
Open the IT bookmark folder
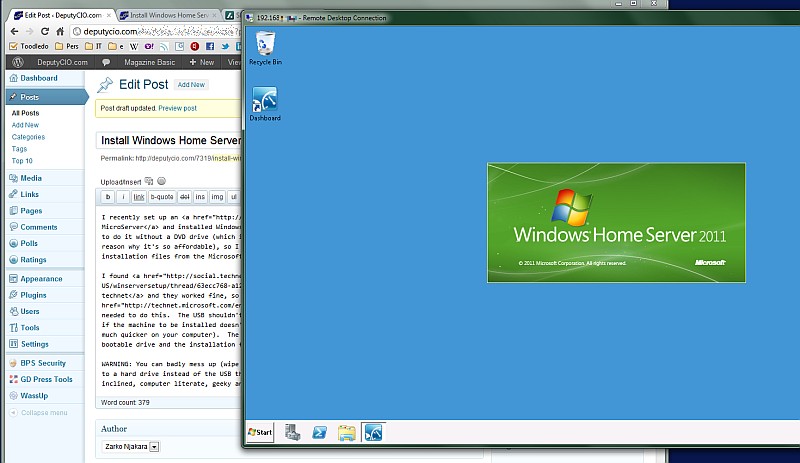[x=93, y=46]
